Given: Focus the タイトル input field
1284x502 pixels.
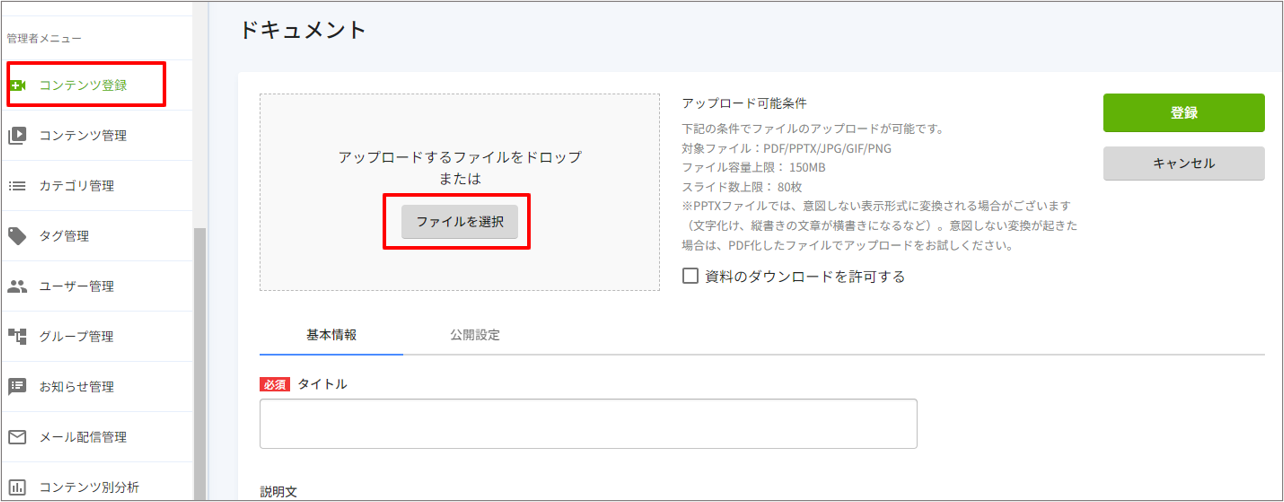Looking at the screenshot, I should [588, 424].
